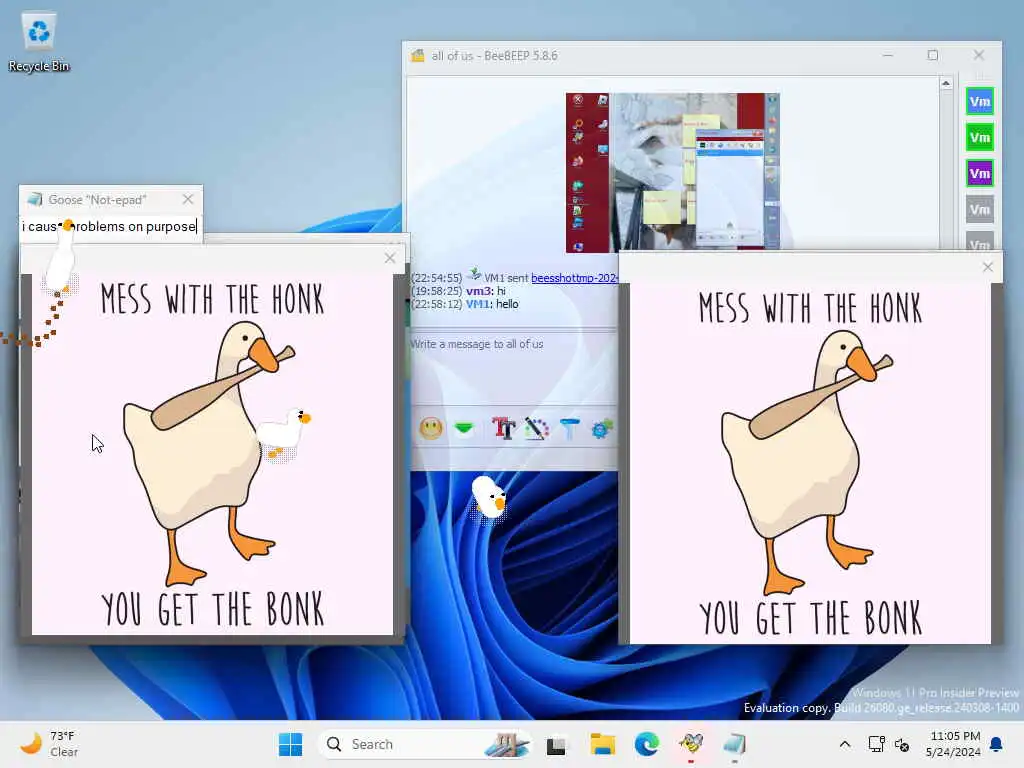Select the purple Vm user avatar
1024x768 pixels.
pos(980,173)
